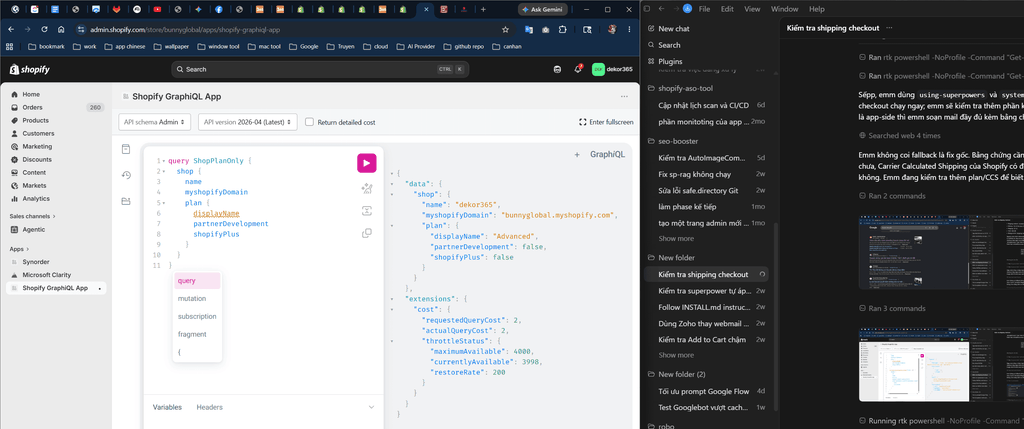Image resolution: width=1024 pixels, height=429 pixels.
Task: Open first screenshot thumbnail in chat
Action: point(940,252)
